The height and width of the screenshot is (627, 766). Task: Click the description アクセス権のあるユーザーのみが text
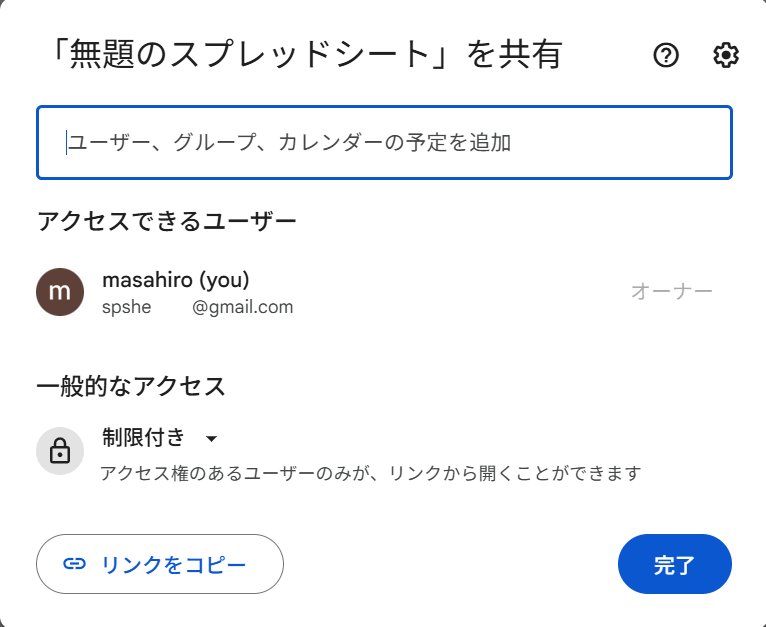pyautogui.click(x=234, y=473)
